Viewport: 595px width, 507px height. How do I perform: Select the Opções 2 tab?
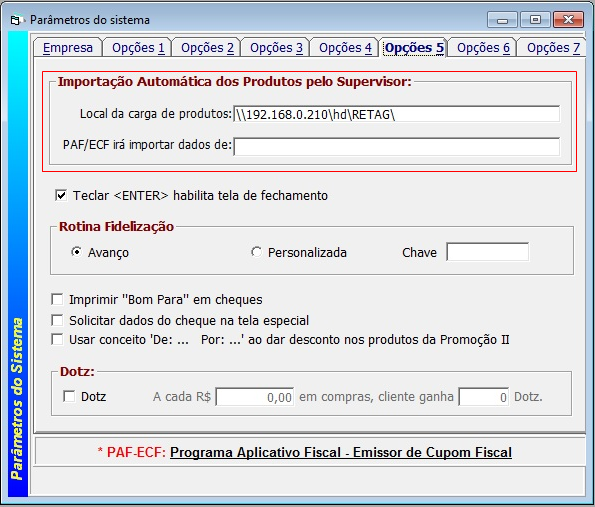(207, 48)
